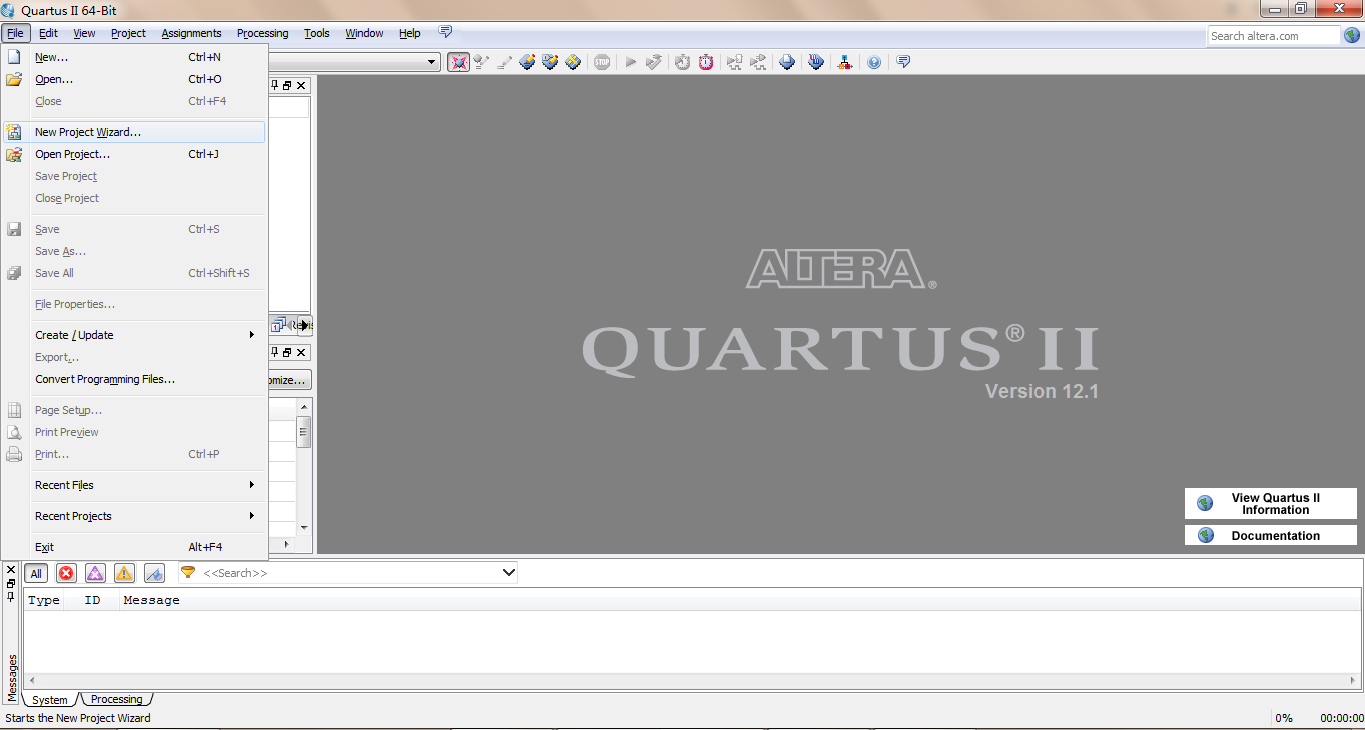The image size is (1365, 730).
Task: Switch to the Processing messages tab
Action: (x=114, y=699)
